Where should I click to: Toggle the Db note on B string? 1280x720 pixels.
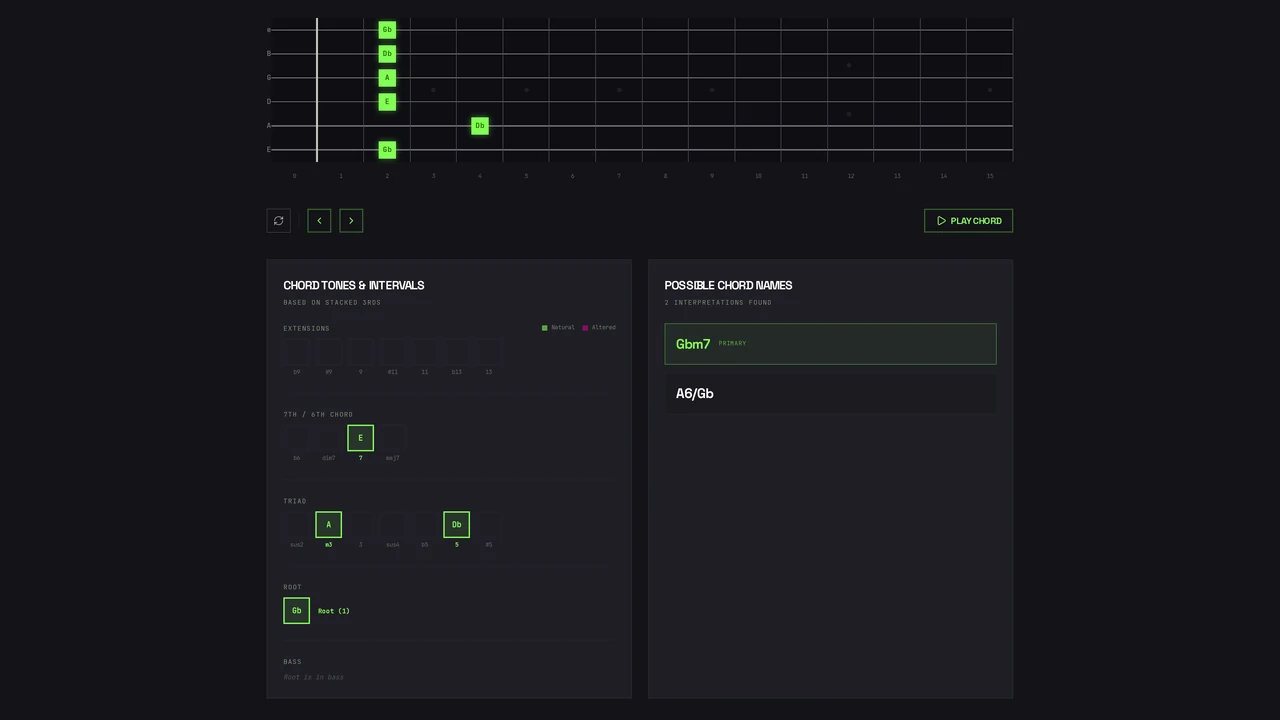point(387,54)
